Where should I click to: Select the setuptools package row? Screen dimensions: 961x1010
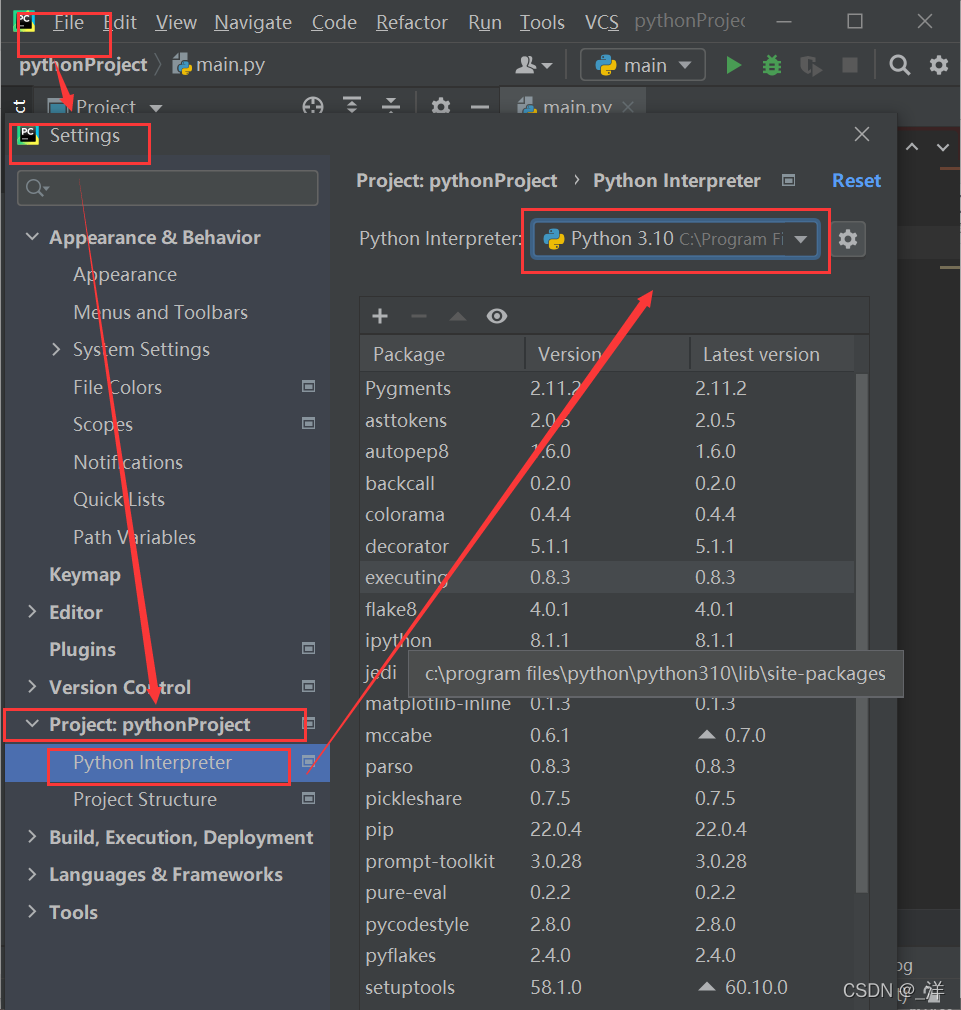click(607, 987)
